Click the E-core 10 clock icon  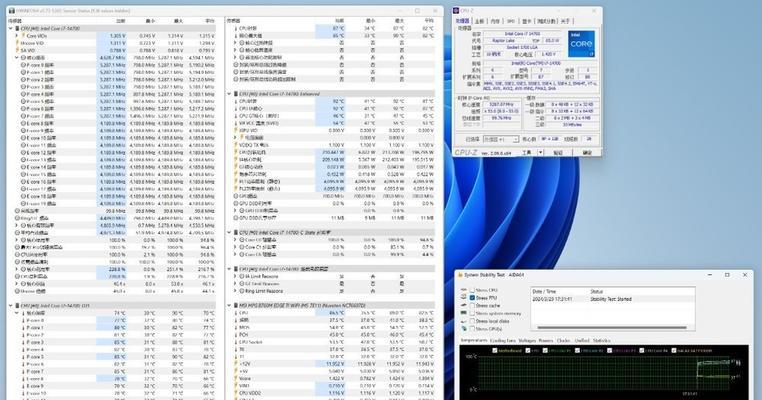click(23, 138)
